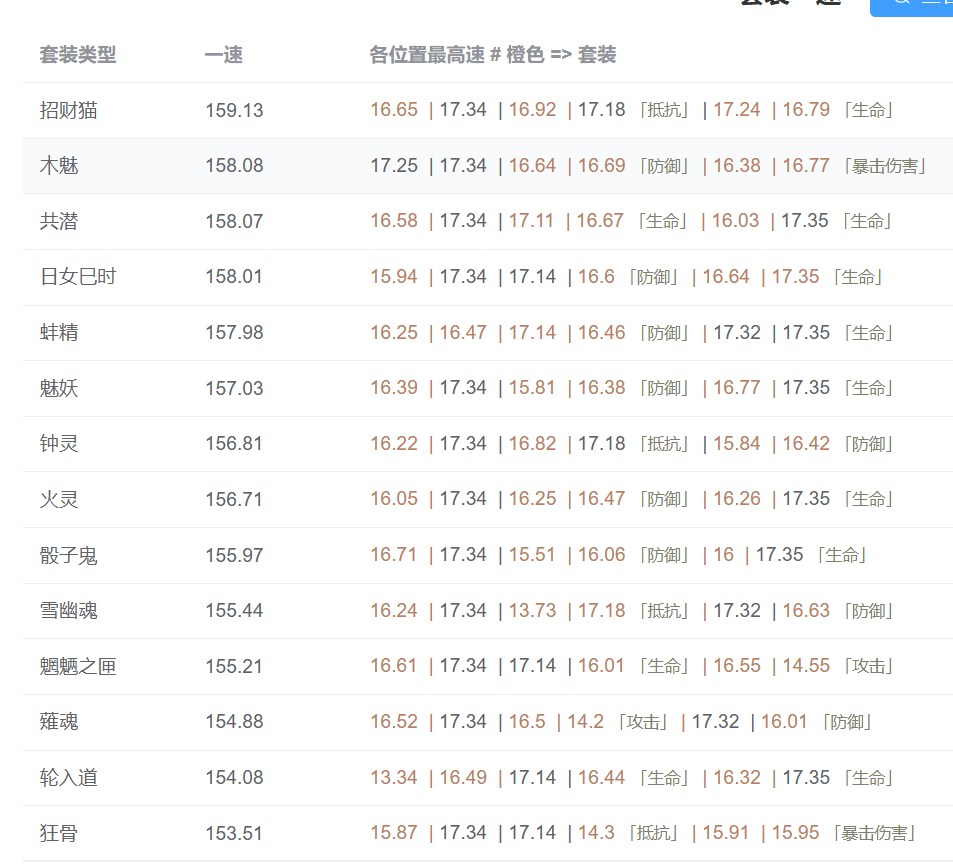Click the 招财猫 speed value 159.13

234,110
